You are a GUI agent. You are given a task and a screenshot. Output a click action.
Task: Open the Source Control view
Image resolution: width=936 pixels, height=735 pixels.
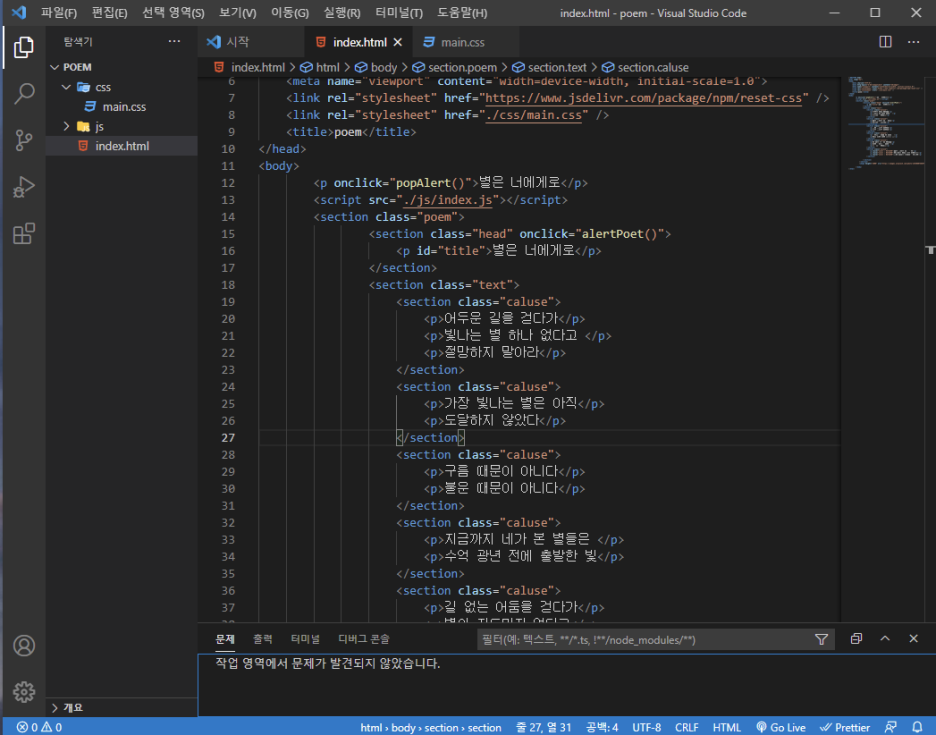coord(24,140)
